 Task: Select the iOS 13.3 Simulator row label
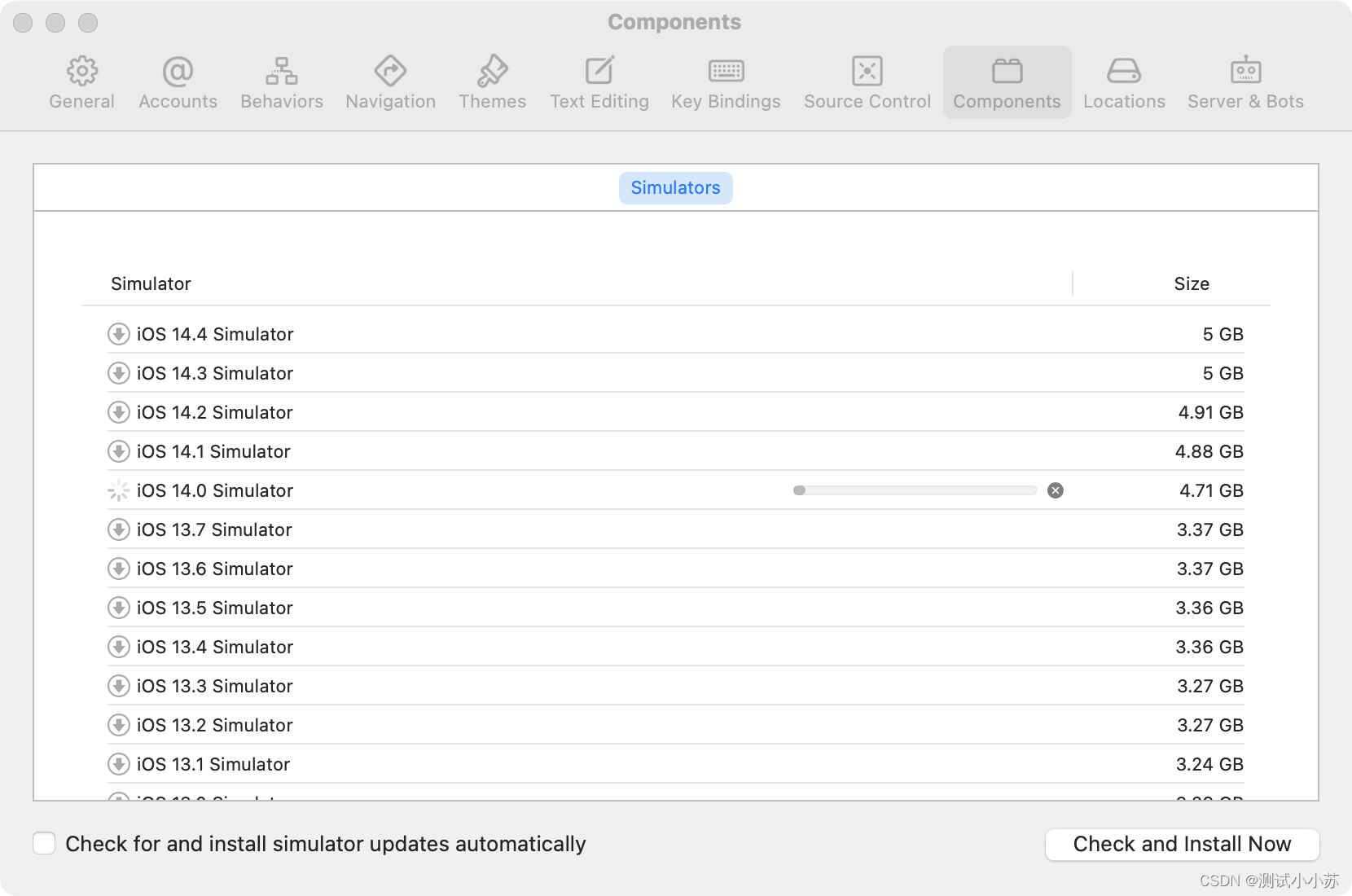pyautogui.click(x=215, y=686)
